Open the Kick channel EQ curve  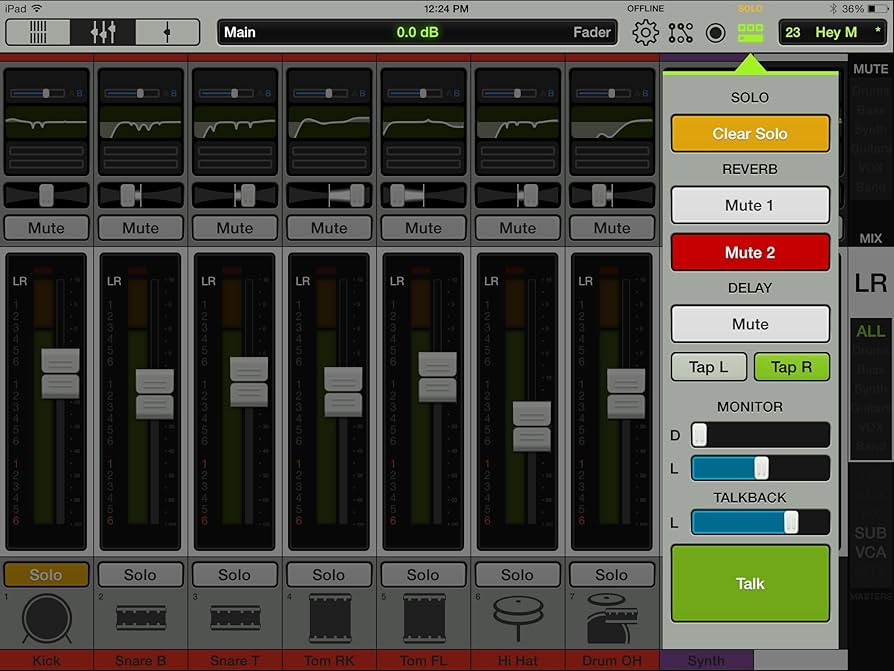pos(46,121)
